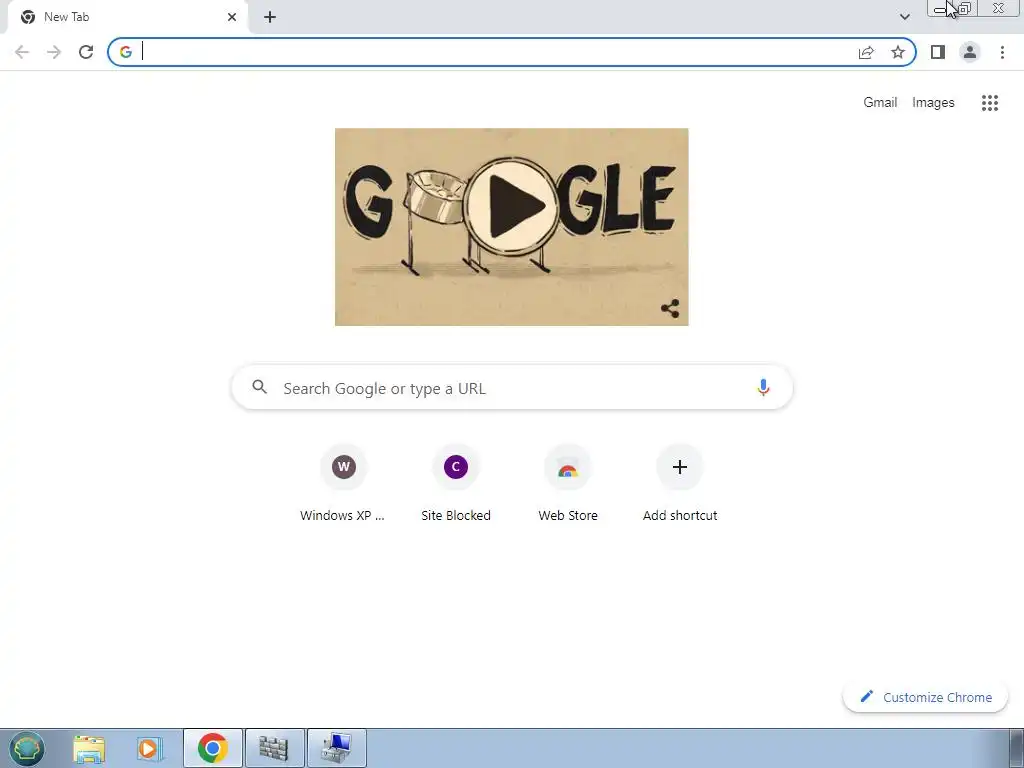Expand the tab search dropdown arrow
This screenshot has width=1024, height=768.
tap(904, 17)
